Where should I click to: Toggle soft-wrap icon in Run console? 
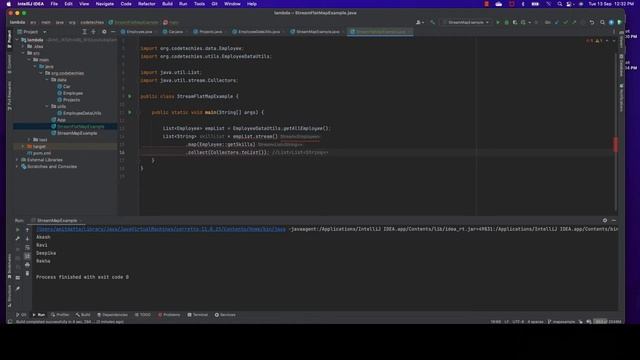[x=27, y=247]
